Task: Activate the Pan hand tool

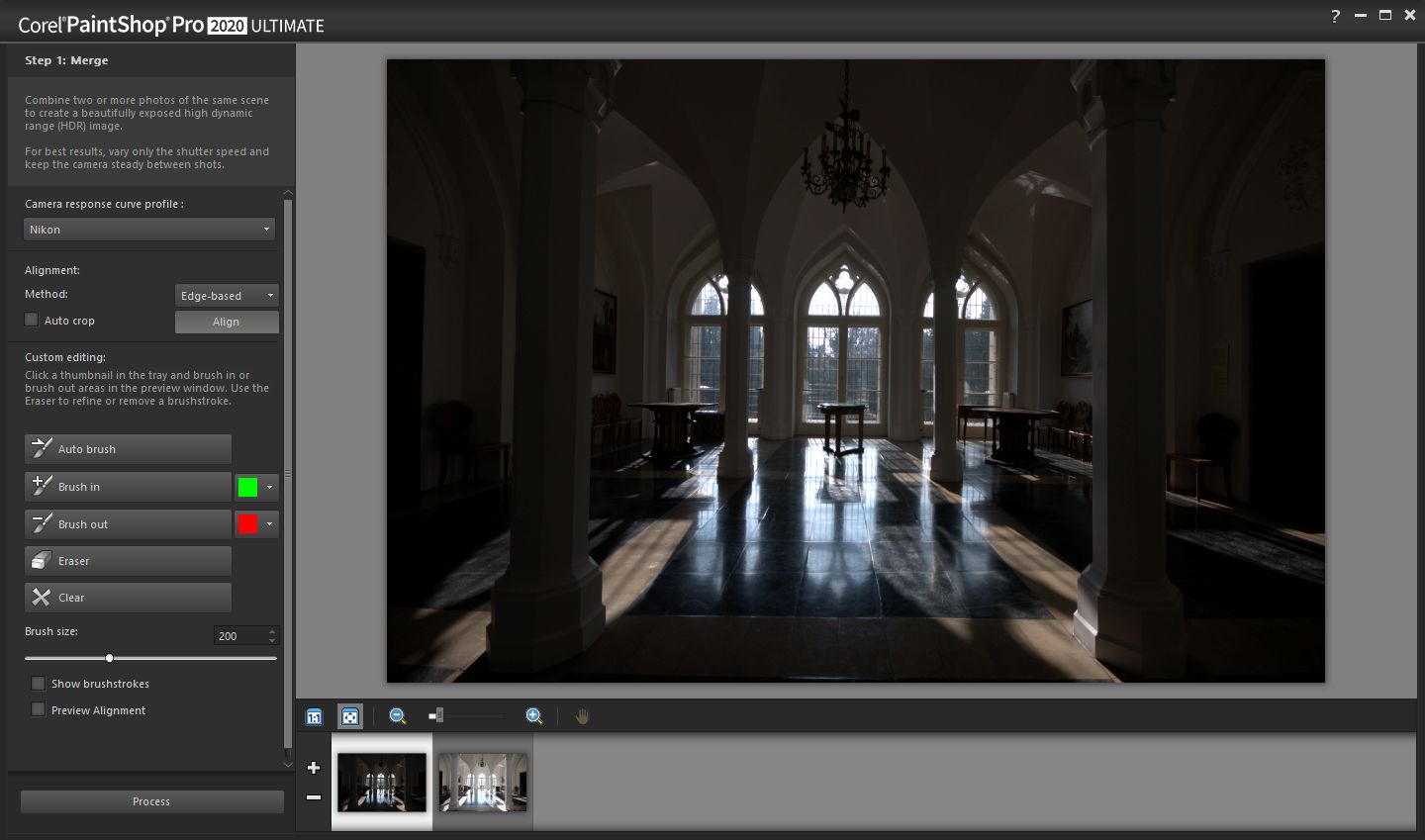Action: click(582, 715)
